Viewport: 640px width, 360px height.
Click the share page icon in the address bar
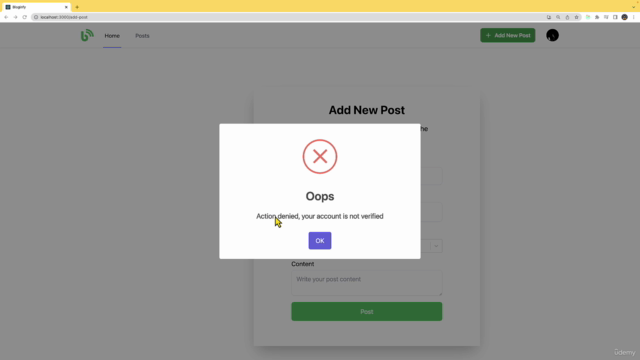[x=567, y=17]
